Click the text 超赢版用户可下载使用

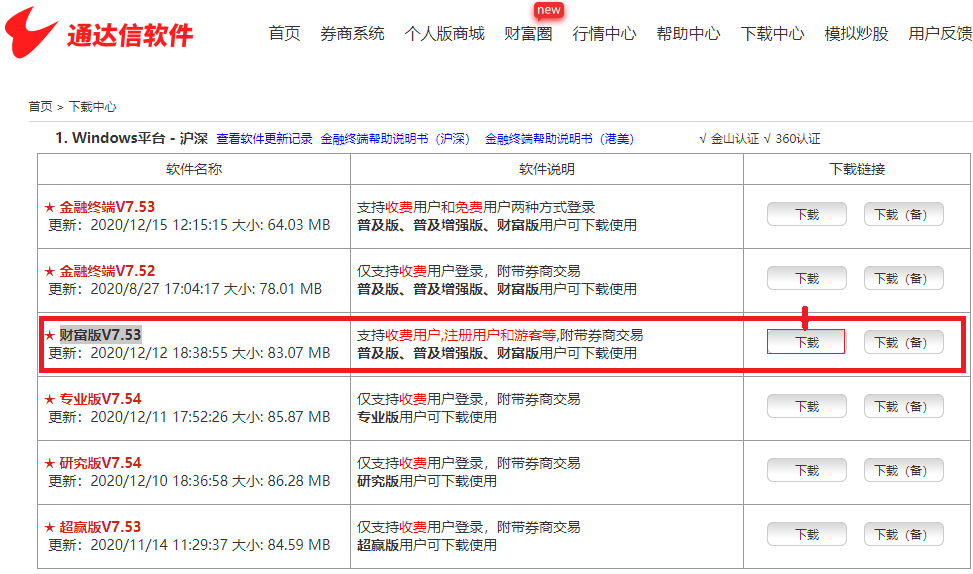click(427, 544)
